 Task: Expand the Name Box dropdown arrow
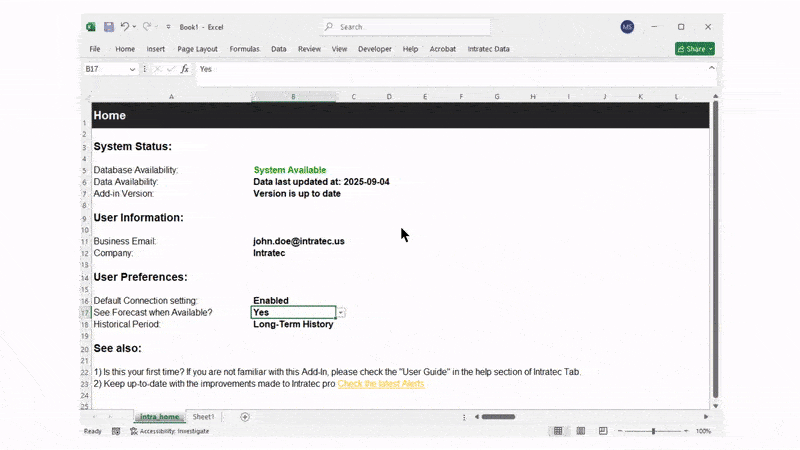[x=133, y=69]
